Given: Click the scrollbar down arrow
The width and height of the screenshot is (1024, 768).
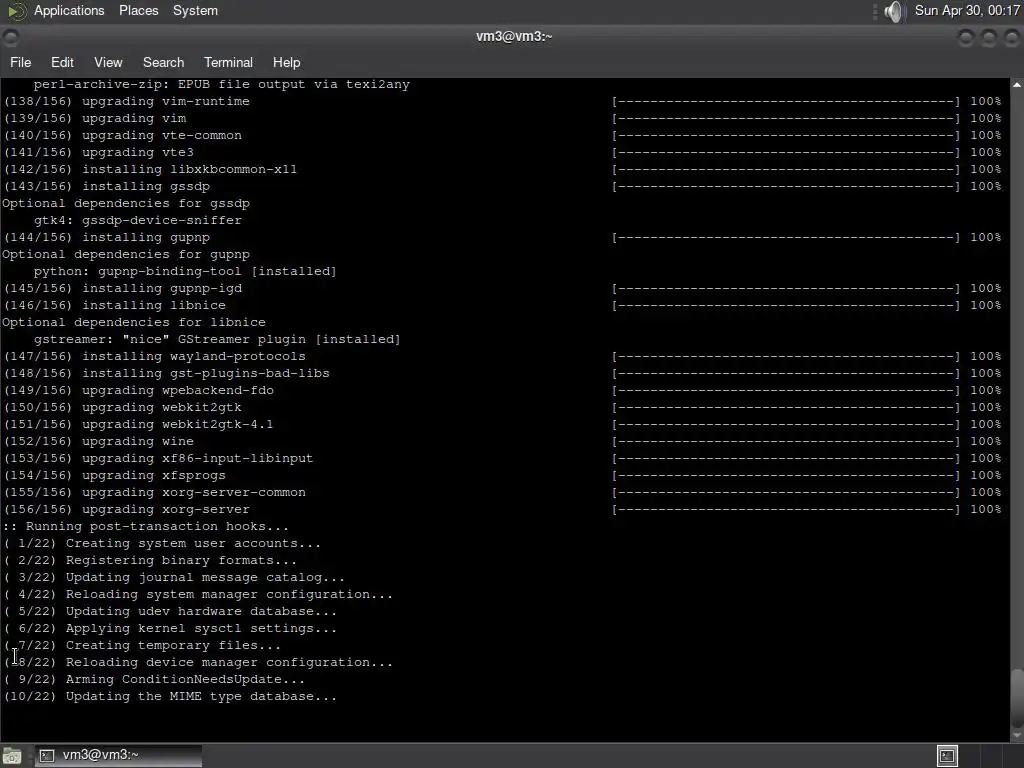Looking at the screenshot, I should pos(1017,736).
